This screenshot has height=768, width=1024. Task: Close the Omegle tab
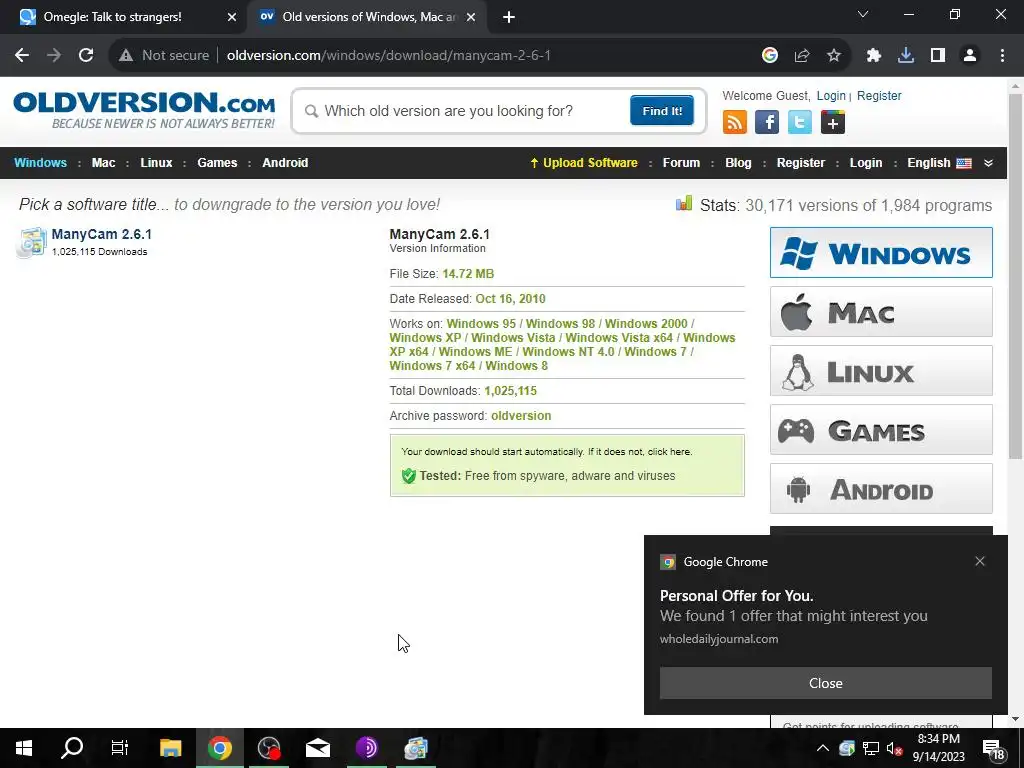tap(231, 17)
